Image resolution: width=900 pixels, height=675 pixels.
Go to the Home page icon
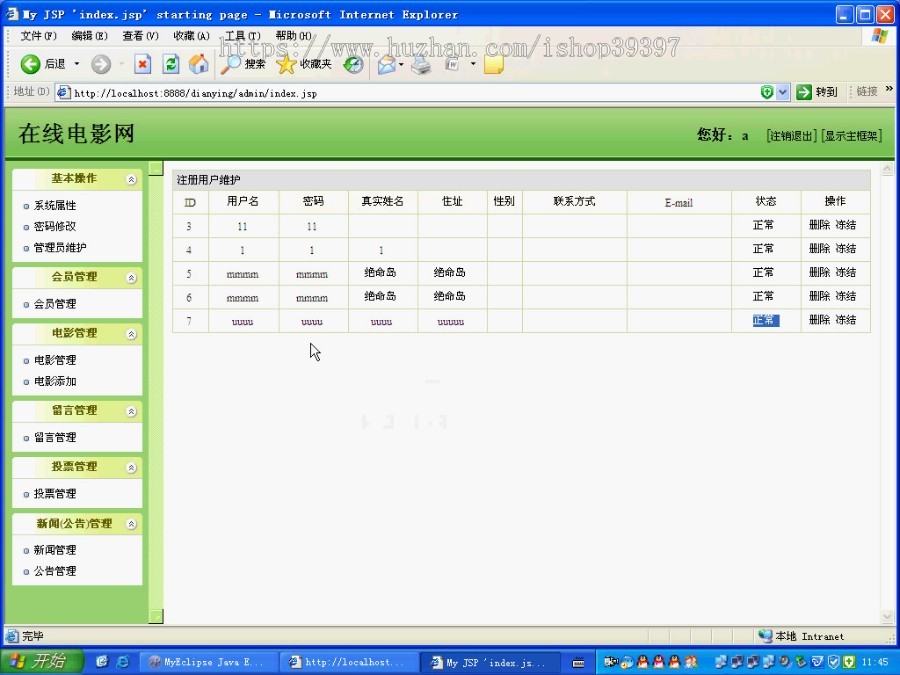coord(199,64)
